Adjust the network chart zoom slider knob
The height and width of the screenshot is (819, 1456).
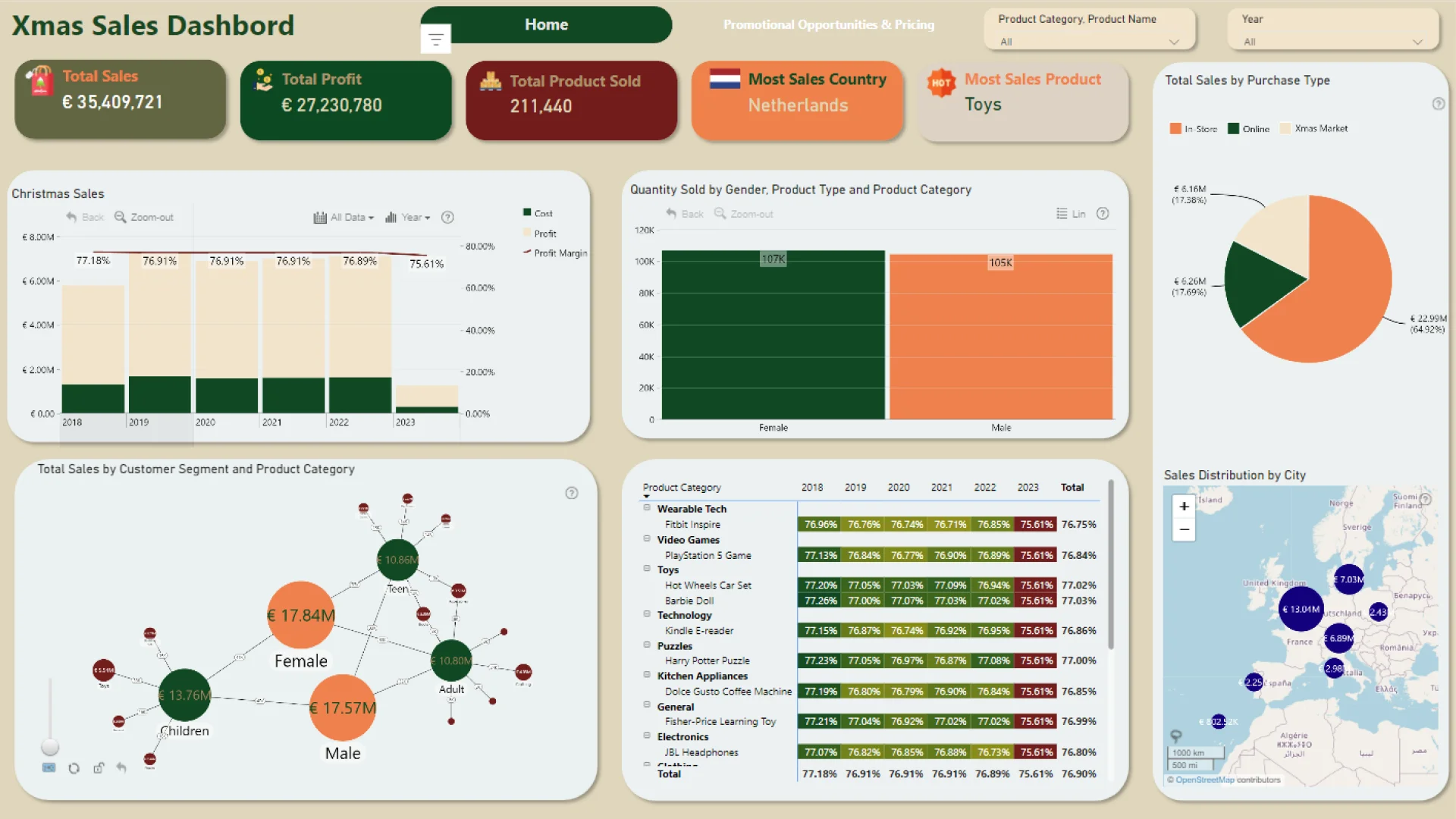point(50,747)
